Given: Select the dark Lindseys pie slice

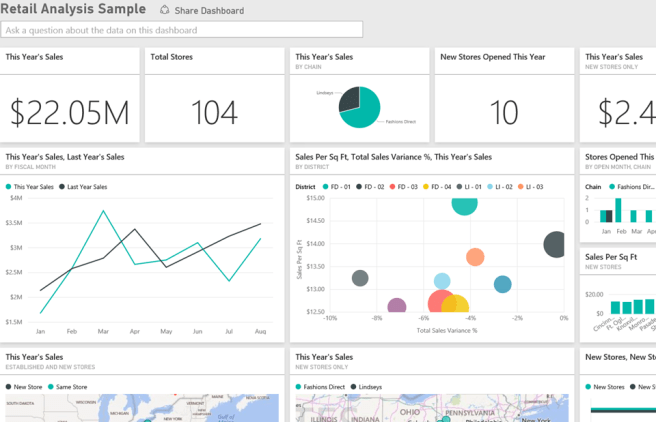Looking at the screenshot, I should [348, 98].
